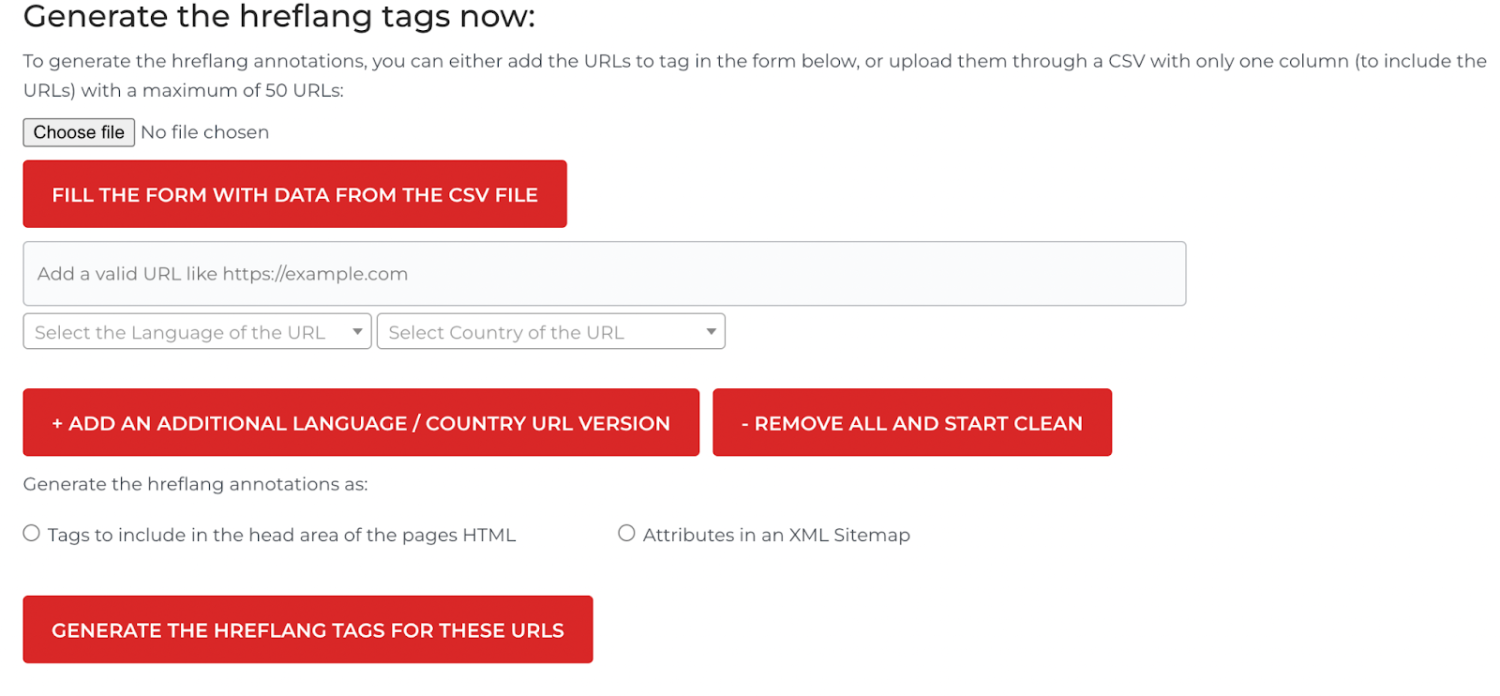Click the plus sign on the Add button
Screen dimensions: 1500x696
click(x=58, y=423)
